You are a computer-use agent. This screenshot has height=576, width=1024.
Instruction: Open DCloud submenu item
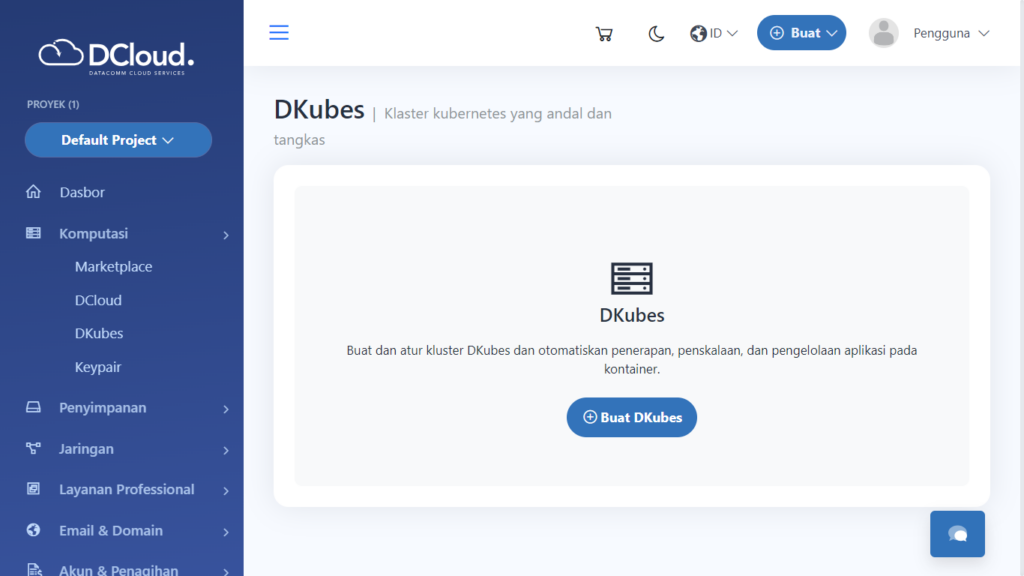pyautogui.click(x=98, y=300)
